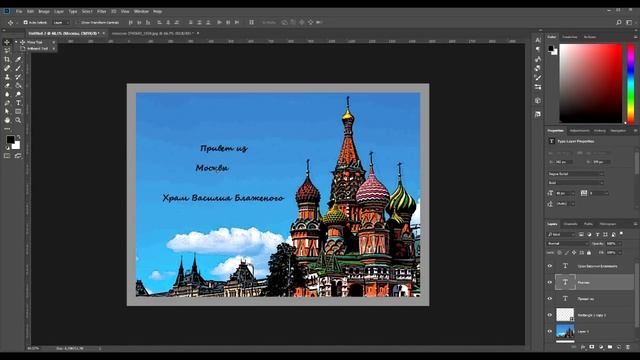Click the create new layer icon
The width and height of the screenshot is (640, 360).
pos(619,347)
